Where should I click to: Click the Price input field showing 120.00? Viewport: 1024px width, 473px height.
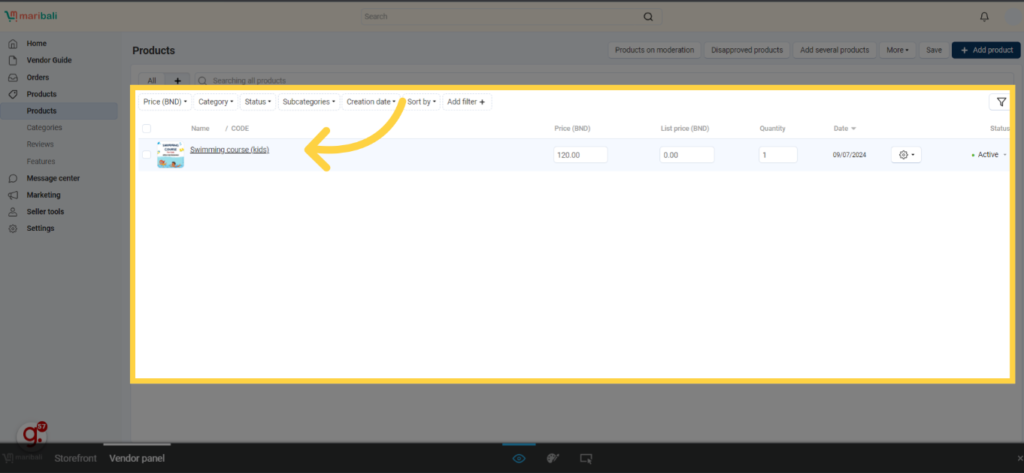[x=581, y=155]
